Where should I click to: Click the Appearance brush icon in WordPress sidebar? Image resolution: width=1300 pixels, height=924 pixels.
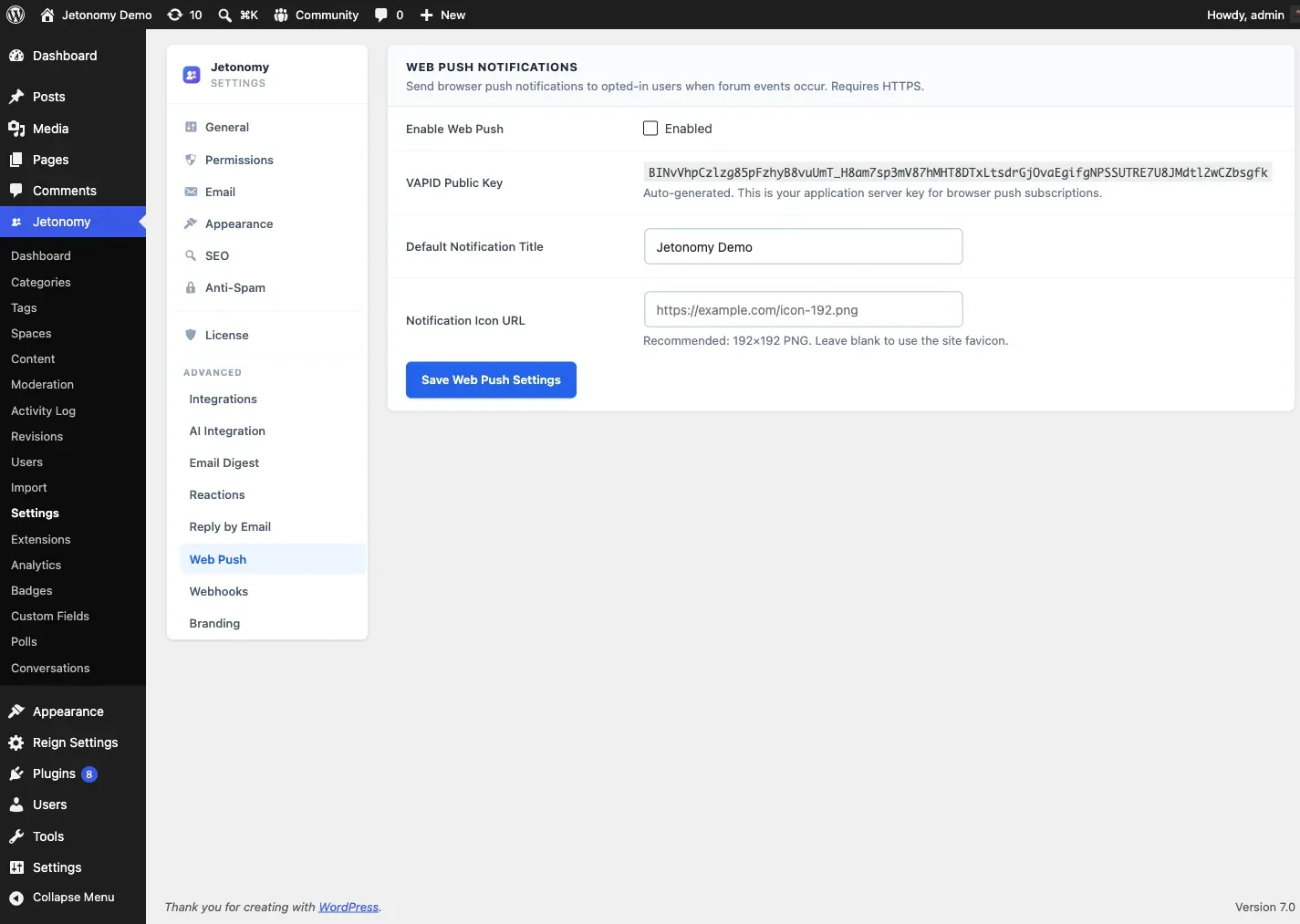click(16, 711)
